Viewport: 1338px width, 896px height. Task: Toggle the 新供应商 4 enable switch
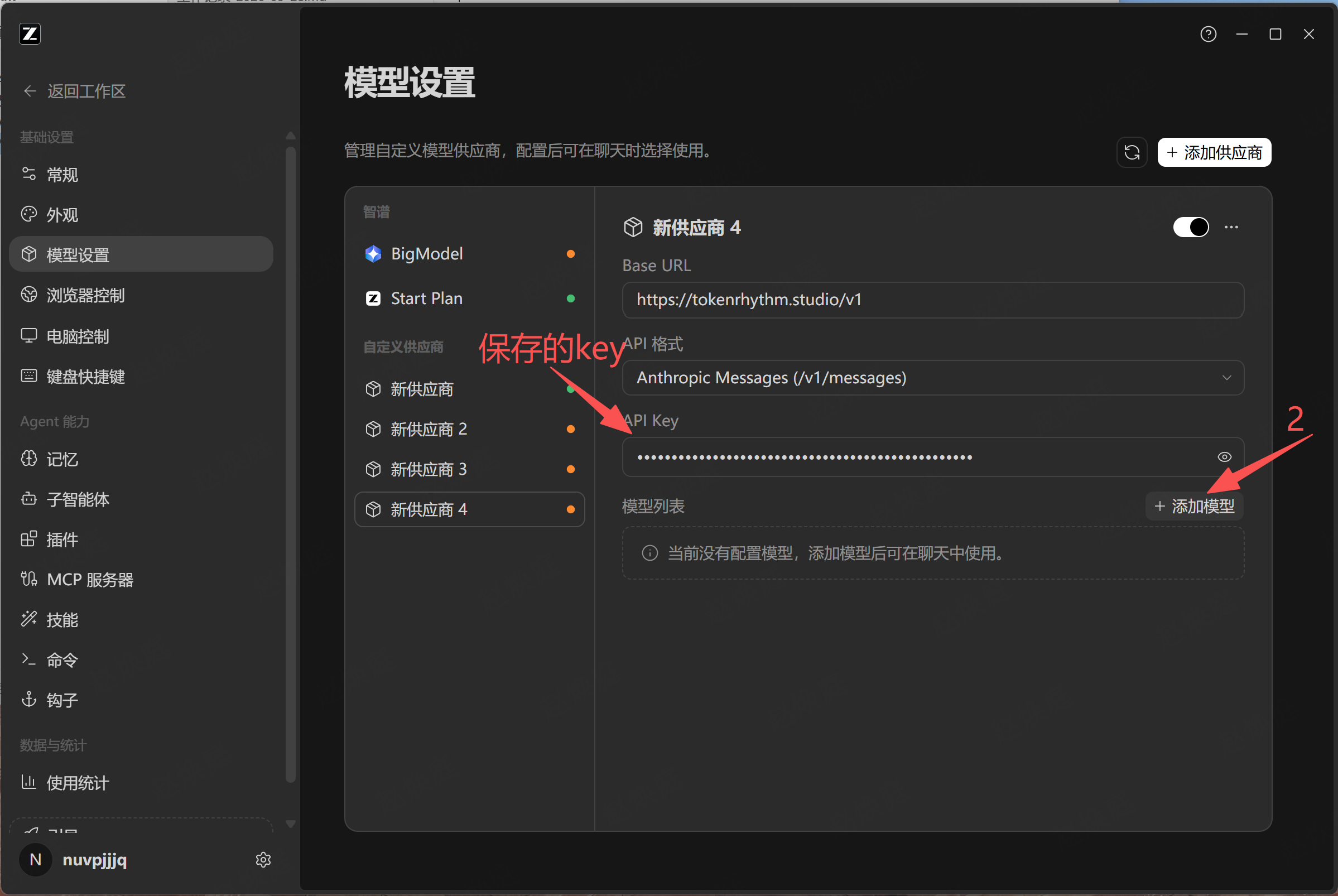(x=1191, y=228)
